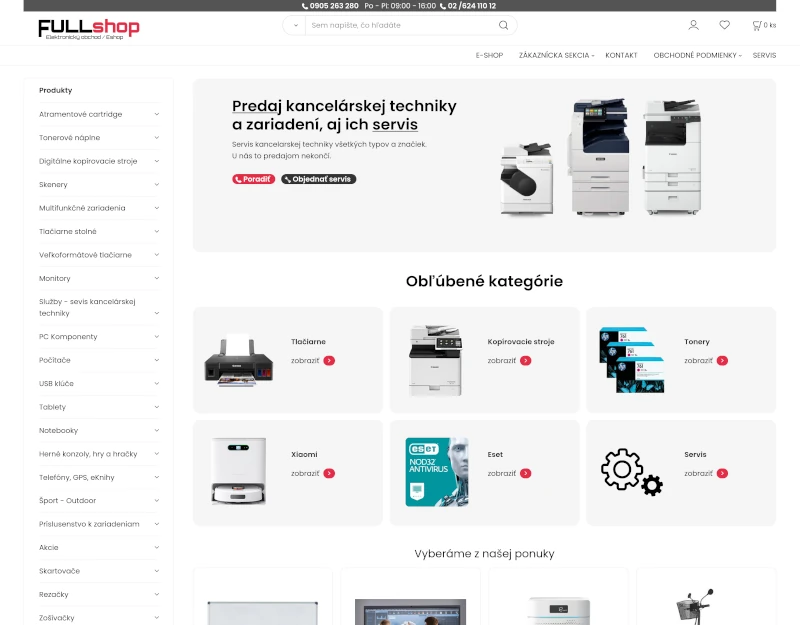
Task: Click red arrow under Xiaomi
Action: click(329, 473)
